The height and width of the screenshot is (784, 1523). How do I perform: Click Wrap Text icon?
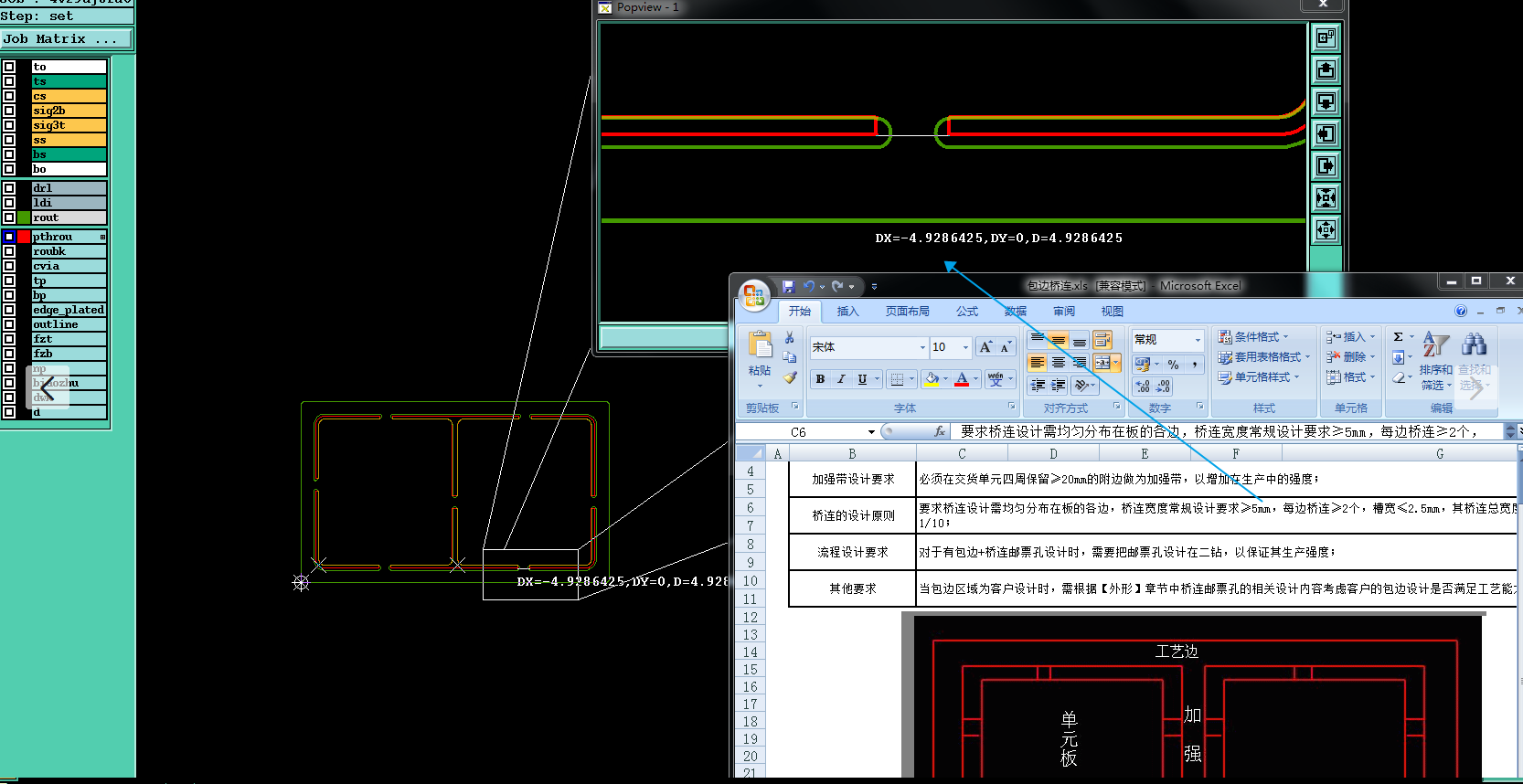[1102, 340]
